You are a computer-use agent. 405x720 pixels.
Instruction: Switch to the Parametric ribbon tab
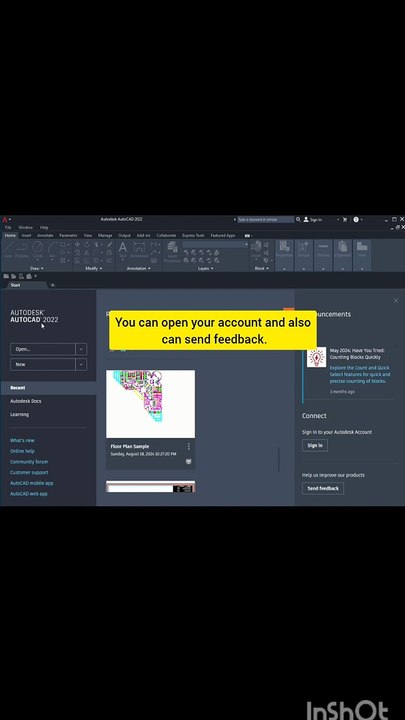pos(68,236)
